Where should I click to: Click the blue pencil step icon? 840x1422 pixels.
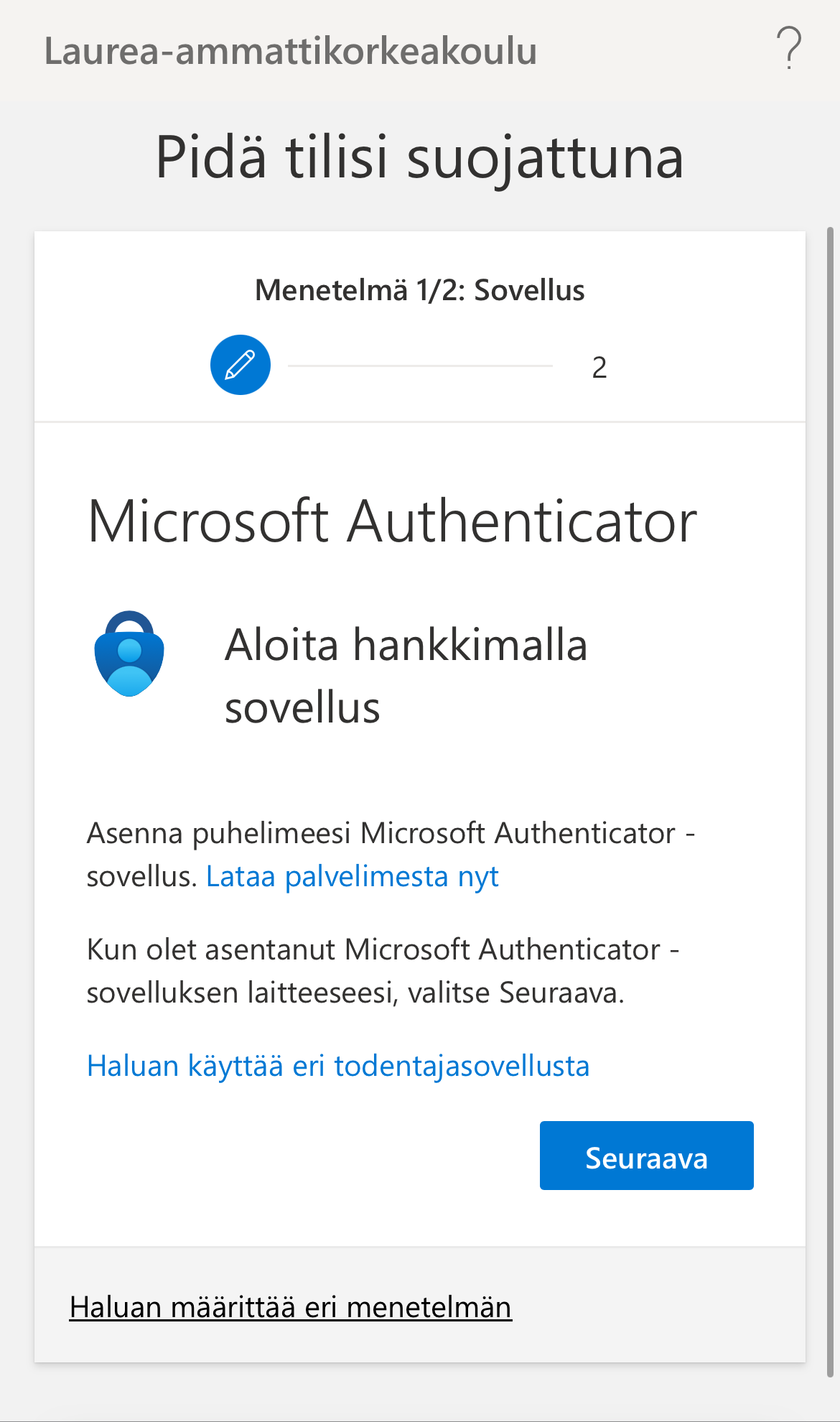[241, 365]
